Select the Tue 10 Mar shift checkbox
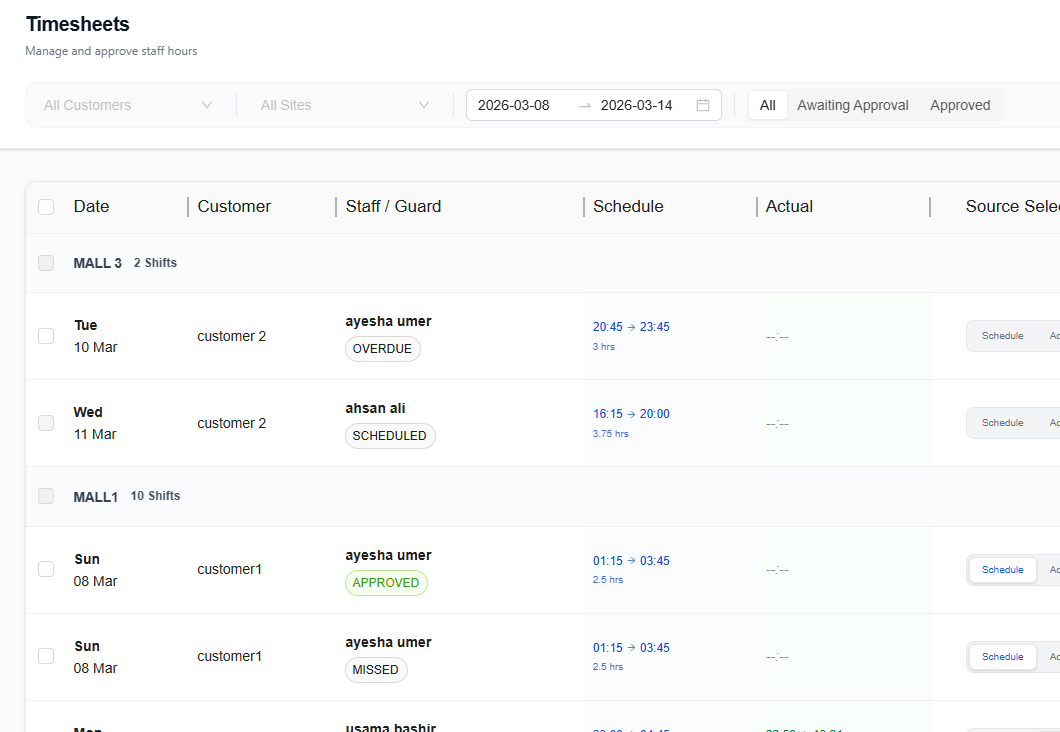Image resolution: width=1060 pixels, height=732 pixels. click(46, 336)
